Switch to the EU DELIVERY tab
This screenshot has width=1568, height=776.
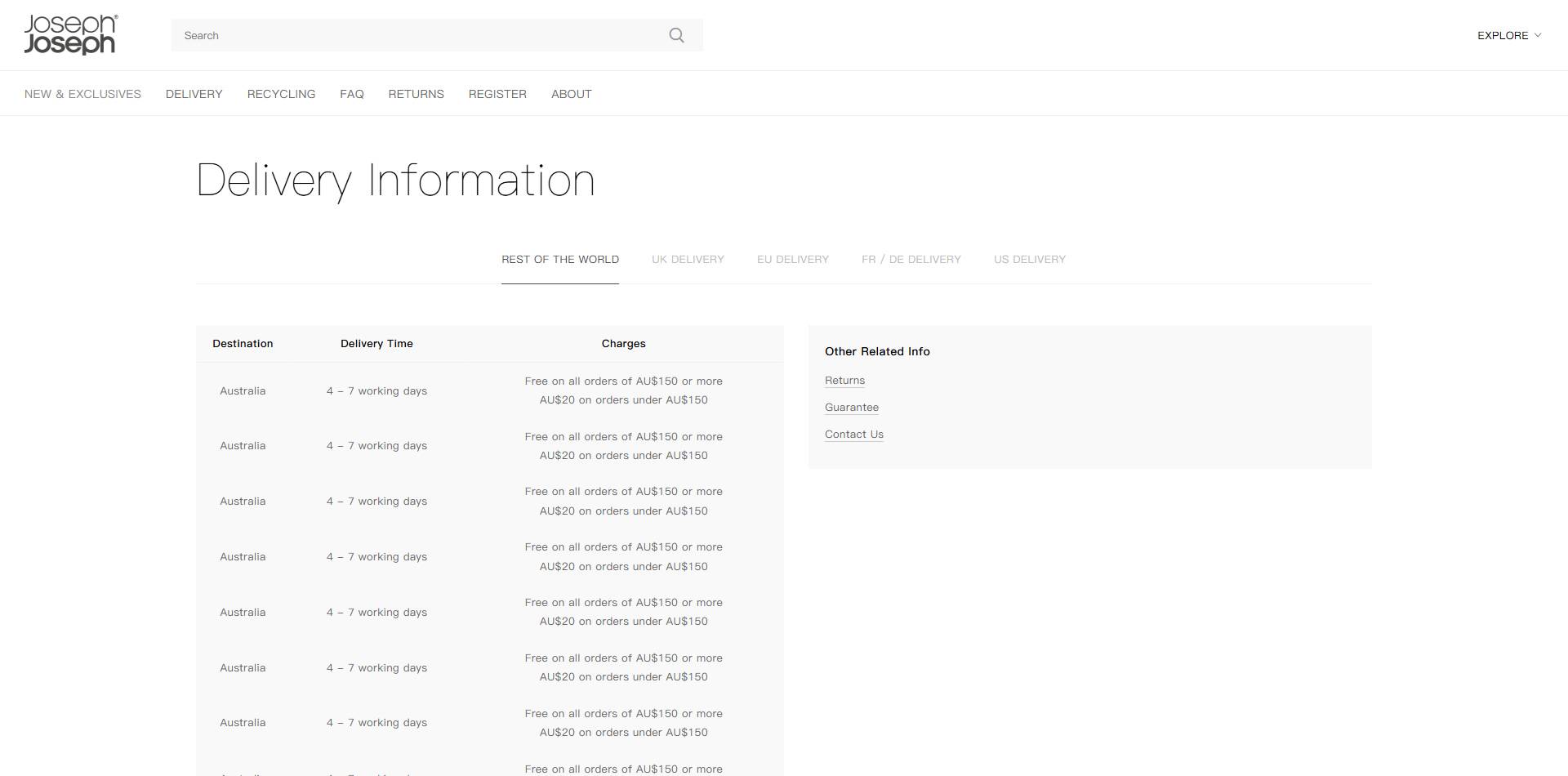pos(793,260)
